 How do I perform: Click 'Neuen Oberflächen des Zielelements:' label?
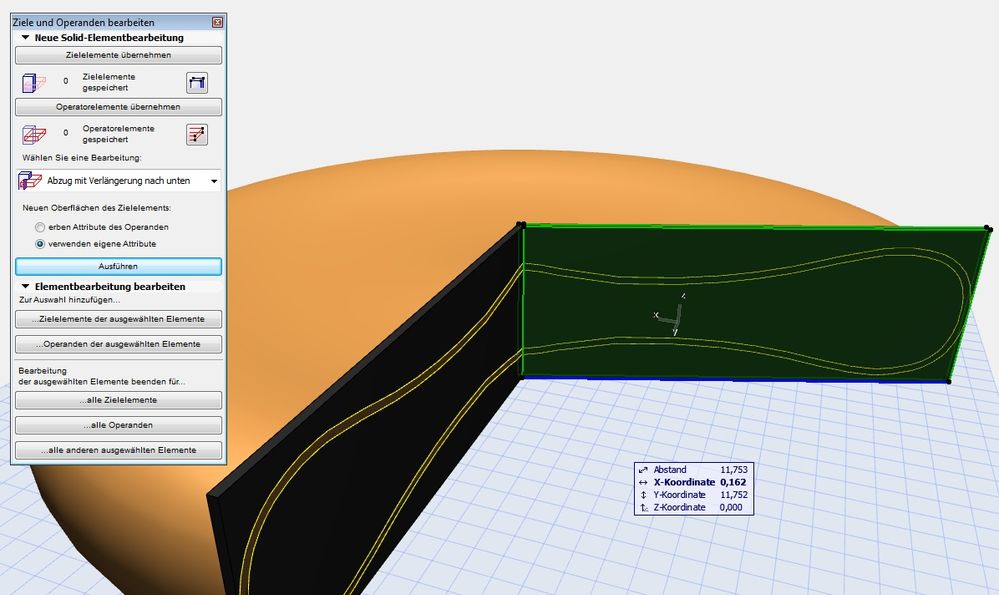click(96, 208)
